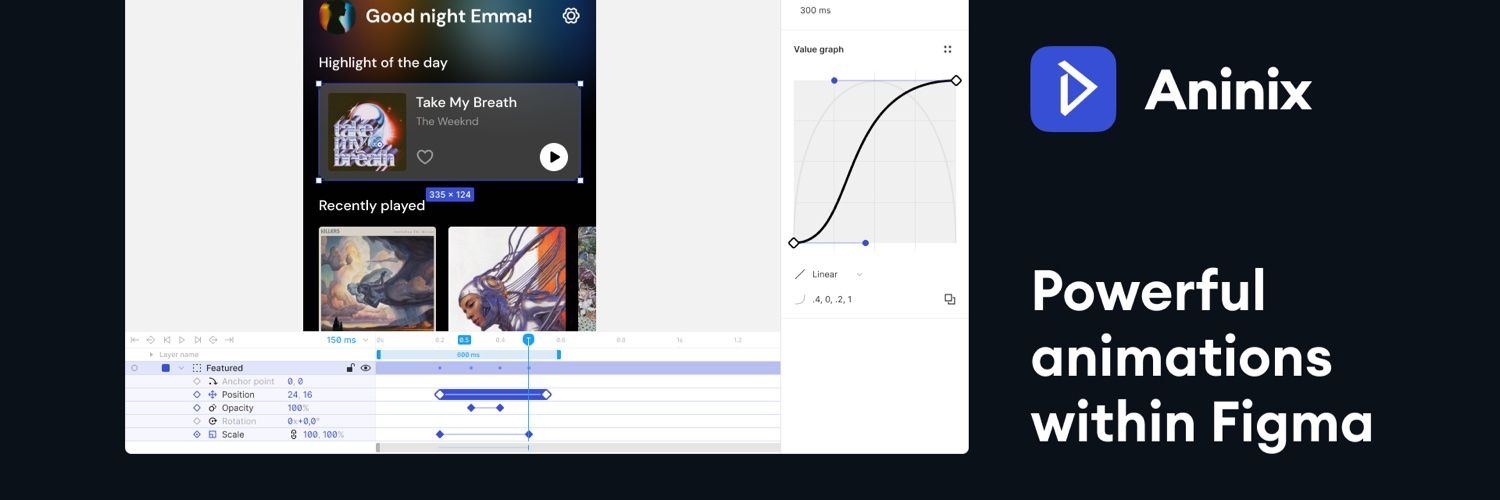Viewport: 1500px width, 500px height.
Task: Edit the Scale value 100, 100%
Action: [323, 435]
